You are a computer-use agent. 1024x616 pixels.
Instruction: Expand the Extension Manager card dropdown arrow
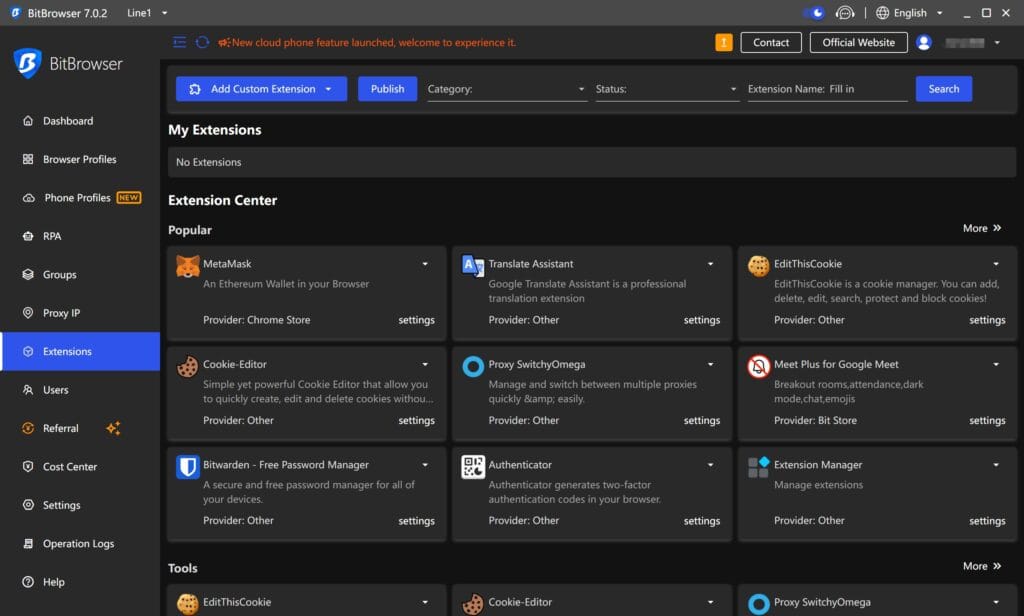tap(996, 464)
